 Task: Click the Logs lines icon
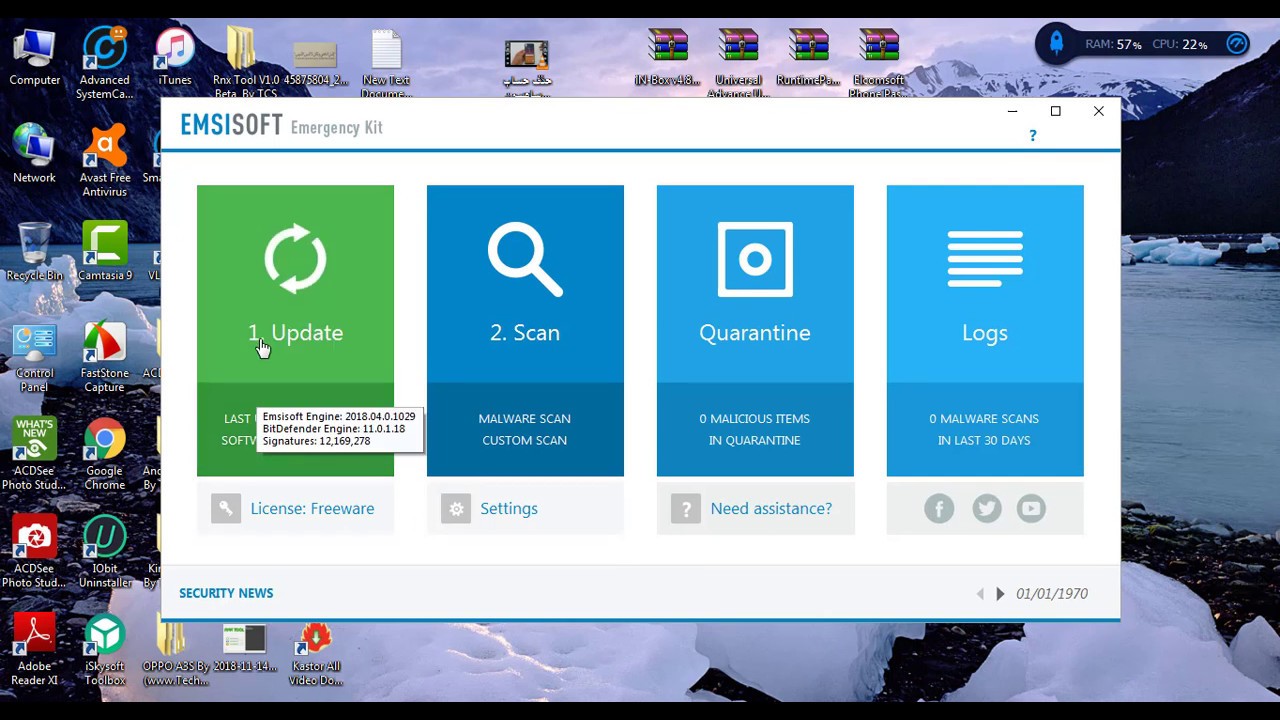point(985,259)
